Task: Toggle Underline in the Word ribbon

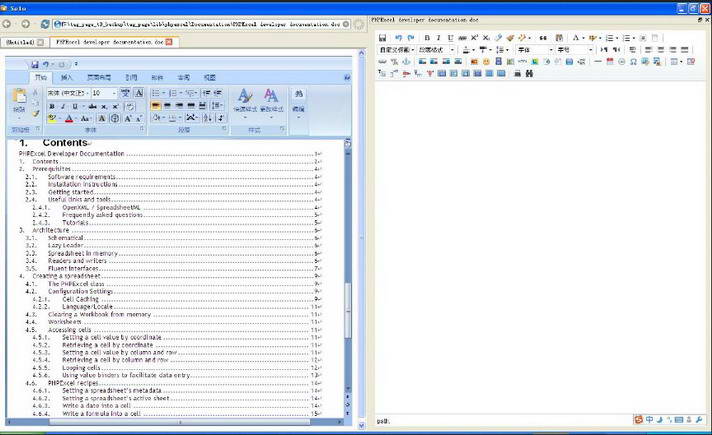Action: [x=75, y=106]
